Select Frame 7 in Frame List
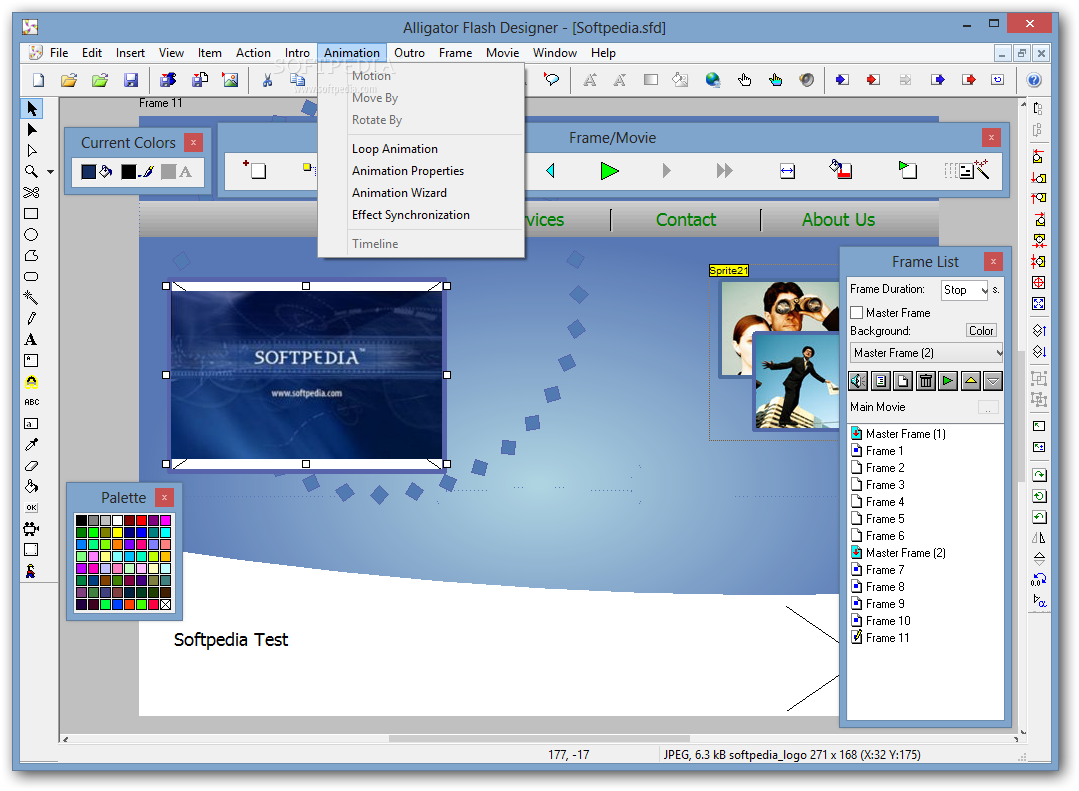Screen dimensions: 1079x791 click(x=885, y=570)
